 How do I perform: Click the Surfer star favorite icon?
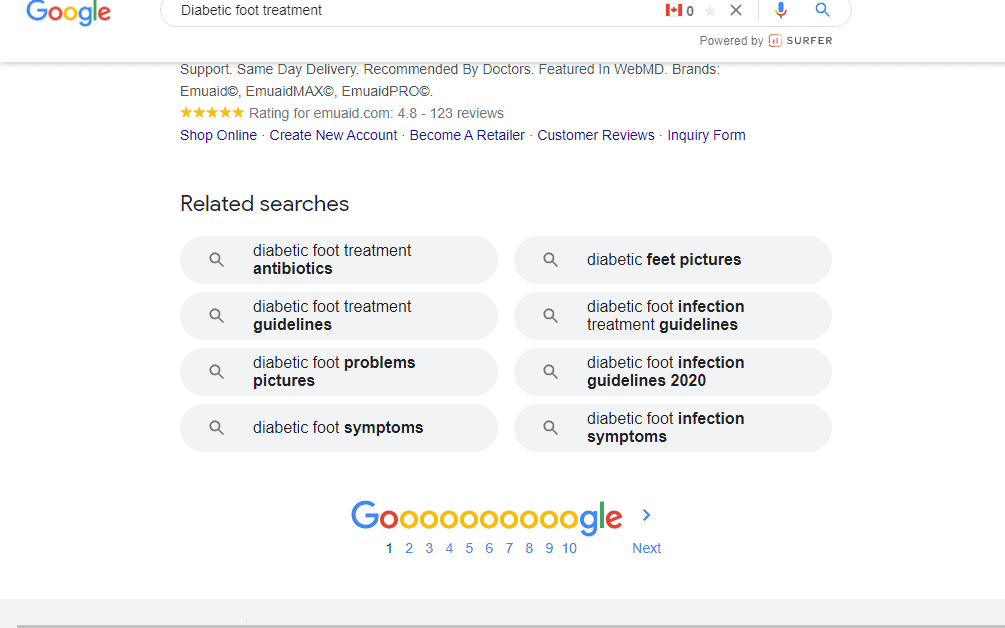click(x=710, y=11)
